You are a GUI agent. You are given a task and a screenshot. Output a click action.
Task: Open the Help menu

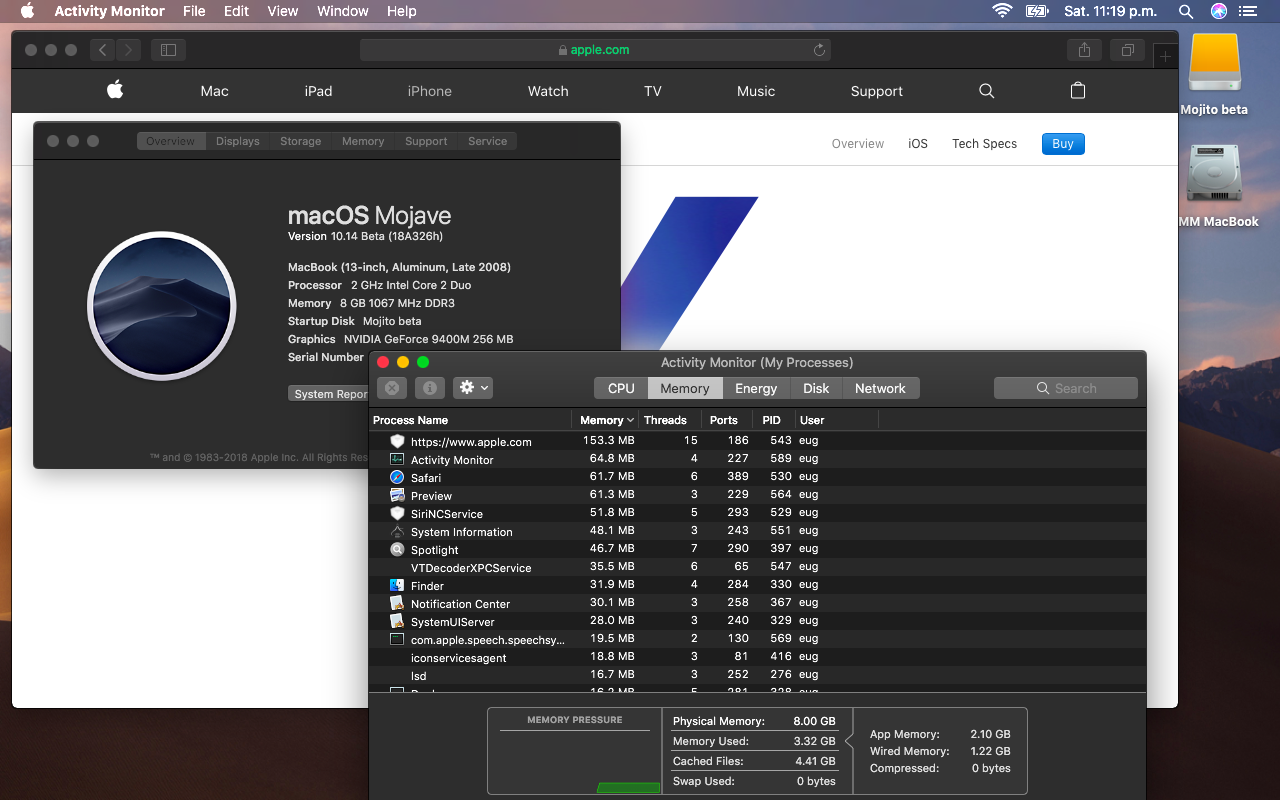tap(401, 11)
